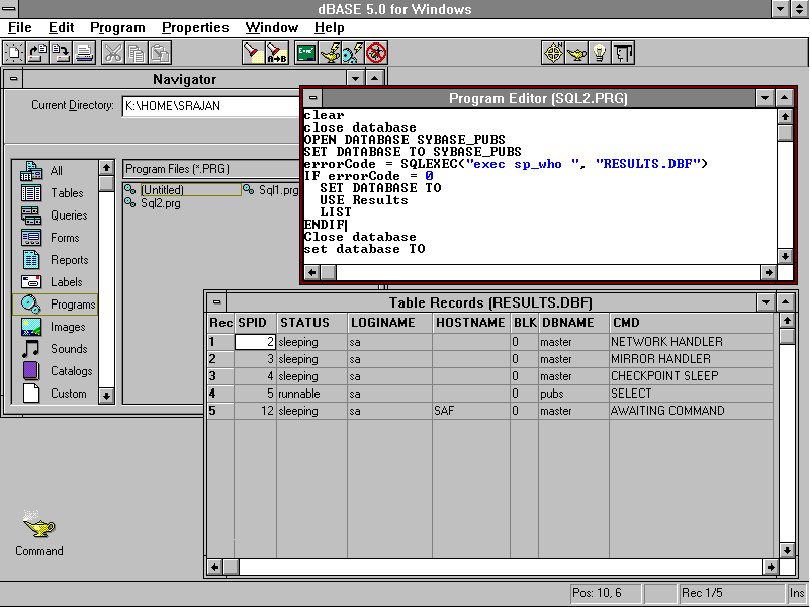Click the CMD column header
810x607 pixels.
691,322
